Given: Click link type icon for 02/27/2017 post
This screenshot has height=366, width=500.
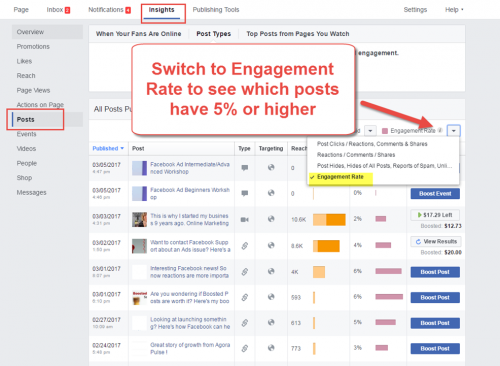Looking at the screenshot, I should point(245,323).
